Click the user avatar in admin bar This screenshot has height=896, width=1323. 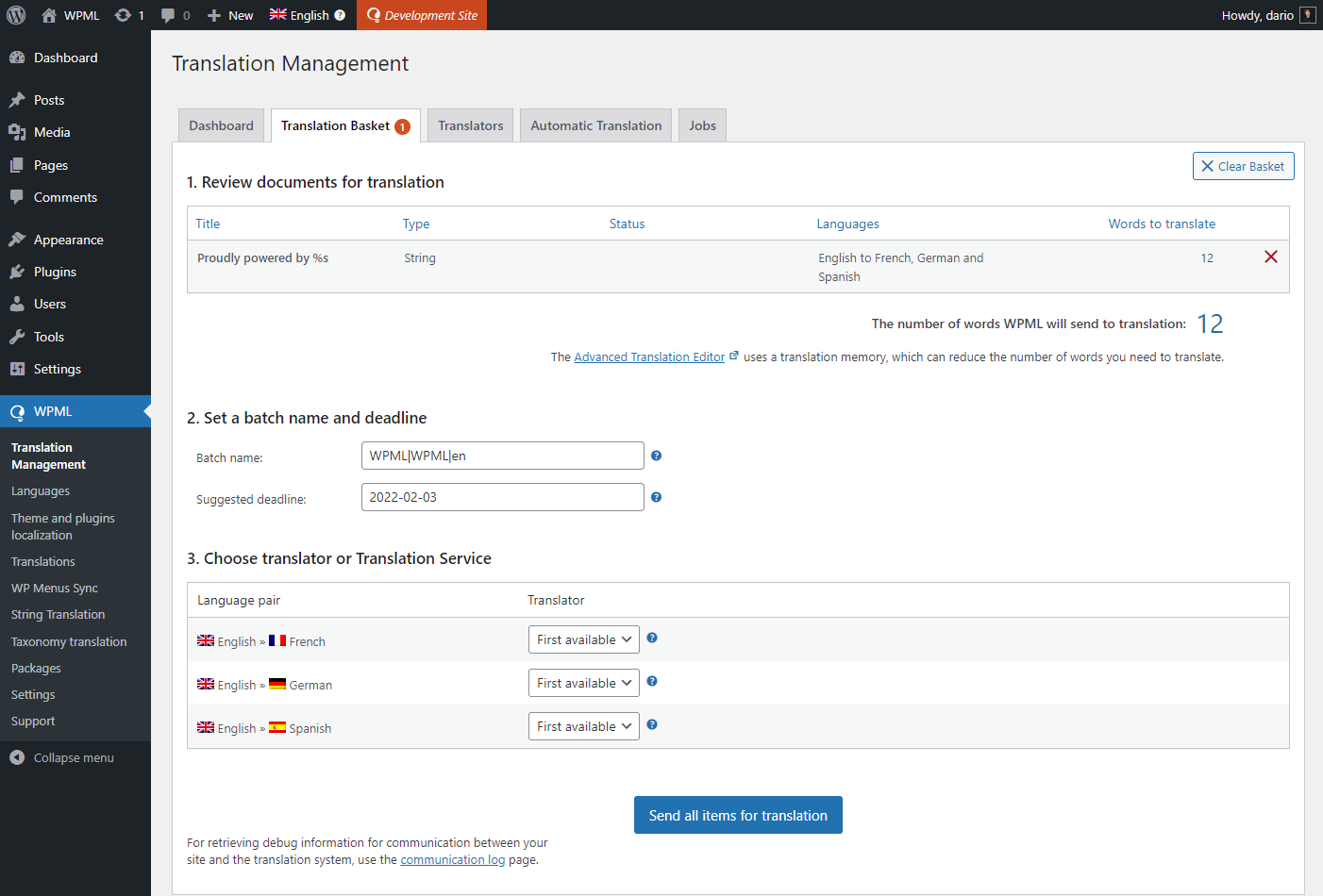tap(1308, 15)
